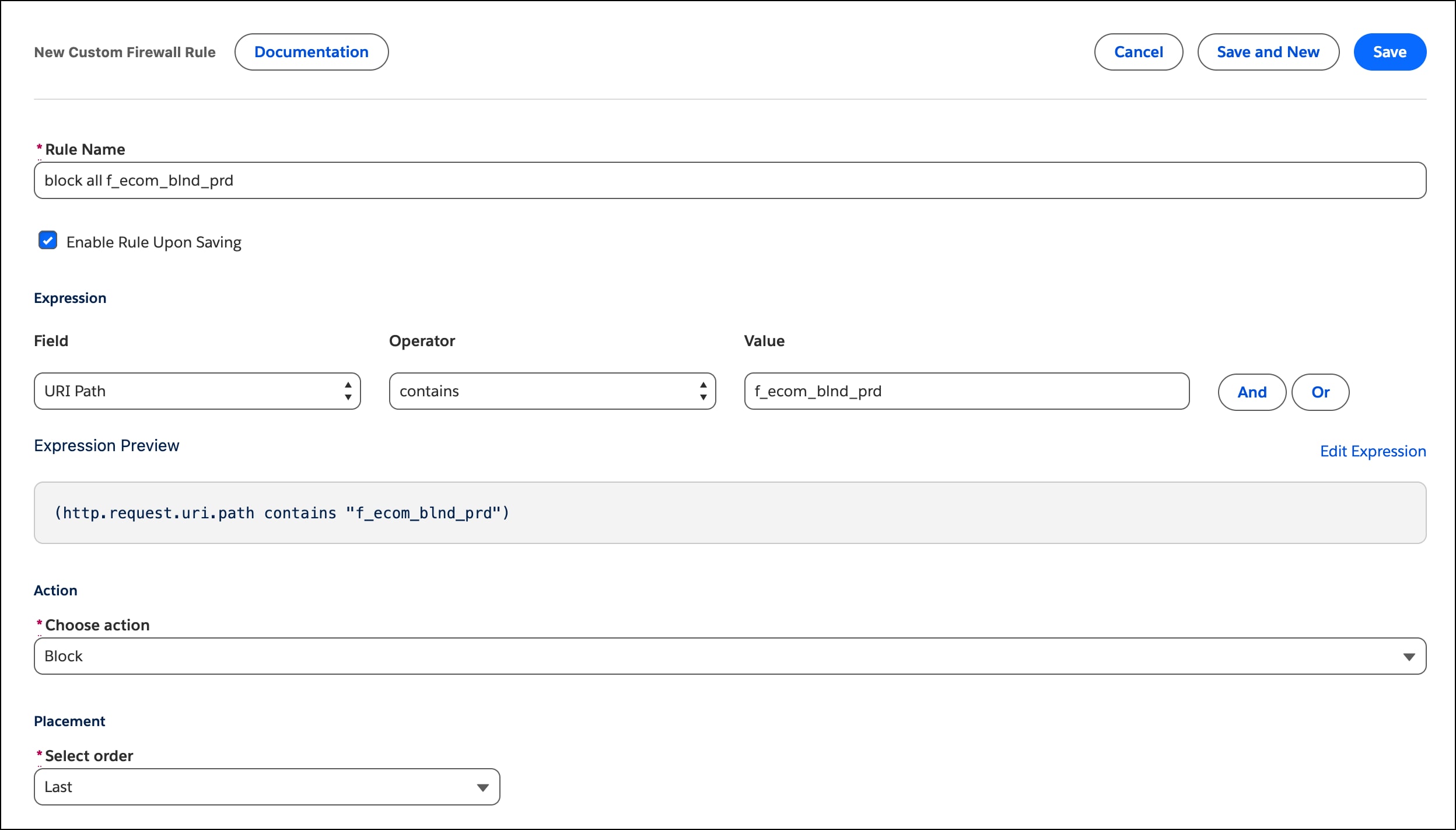This screenshot has height=830, width=1456.
Task: Click Save and New button
Action: [1268, 52]
